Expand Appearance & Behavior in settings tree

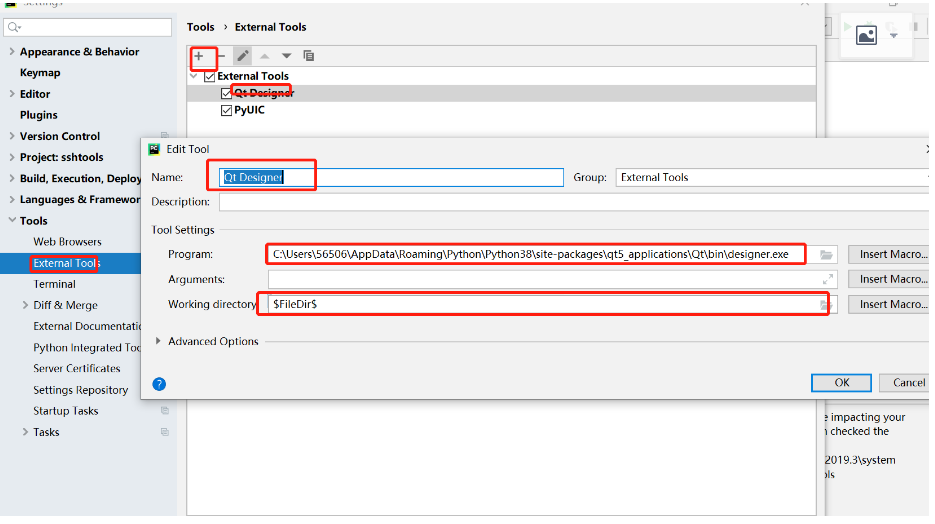click(x=11, y=52)
